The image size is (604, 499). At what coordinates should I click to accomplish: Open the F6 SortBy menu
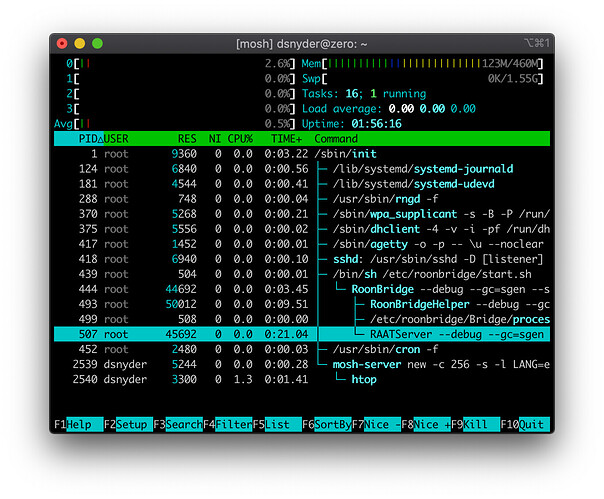point(327,424)
